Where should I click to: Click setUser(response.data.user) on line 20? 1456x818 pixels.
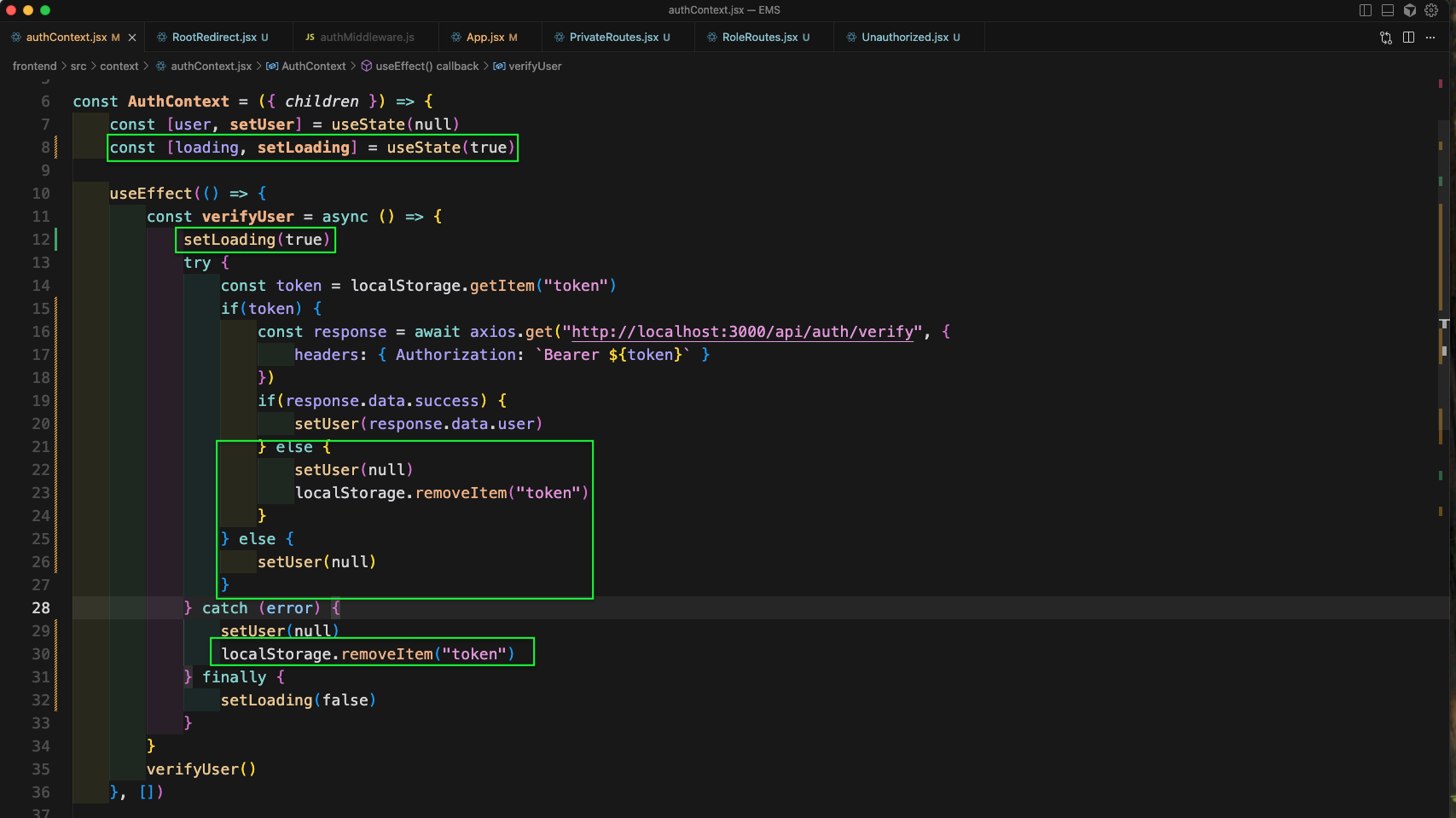418,424
